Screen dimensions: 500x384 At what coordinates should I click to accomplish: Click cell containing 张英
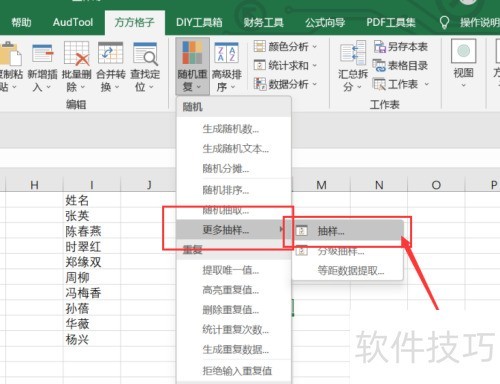tap(92, 215)
